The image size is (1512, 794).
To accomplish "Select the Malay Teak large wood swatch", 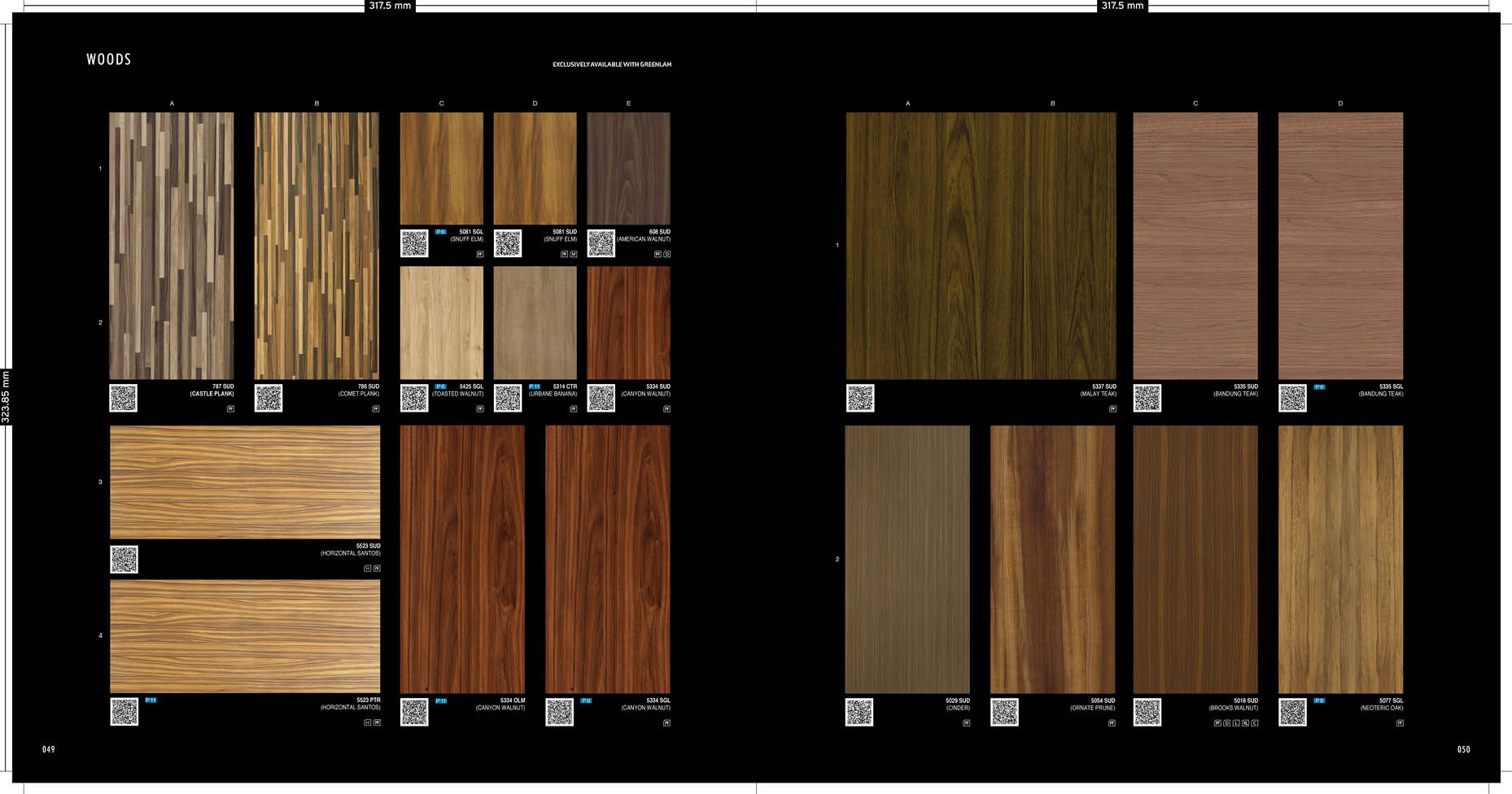I will (x=981, y=246).
